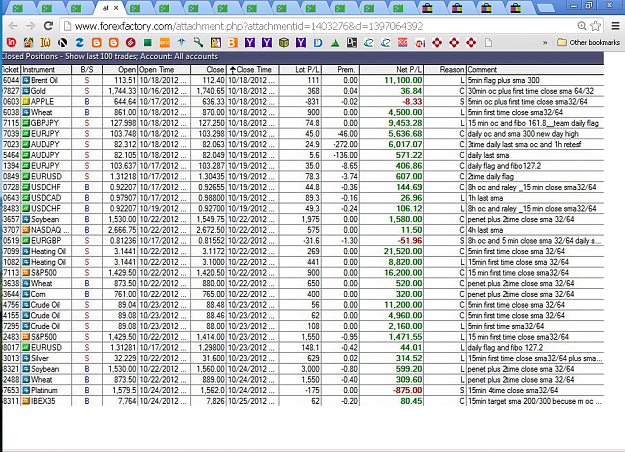Select Net P/L value 21,520.00
The height and width of the screenshot is (452, 625).
pyautogui.click(x=403, y=252)
